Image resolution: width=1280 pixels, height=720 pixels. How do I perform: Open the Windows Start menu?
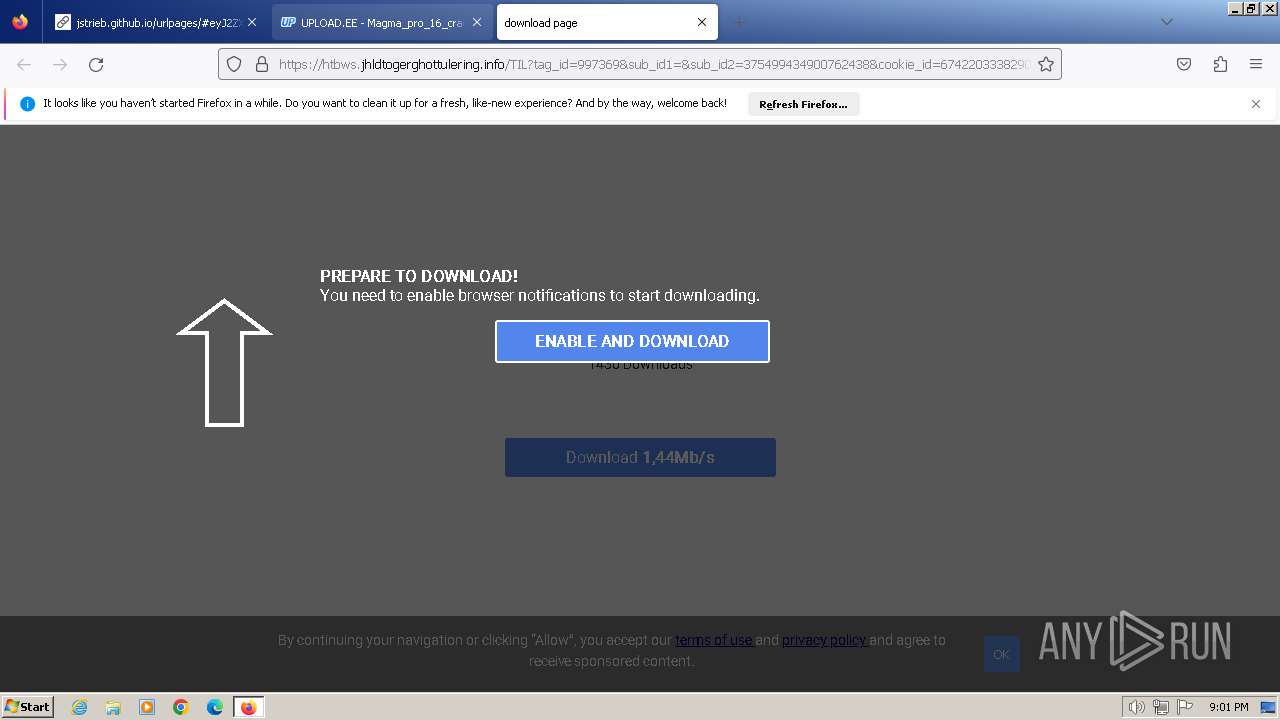click(28, 706)
